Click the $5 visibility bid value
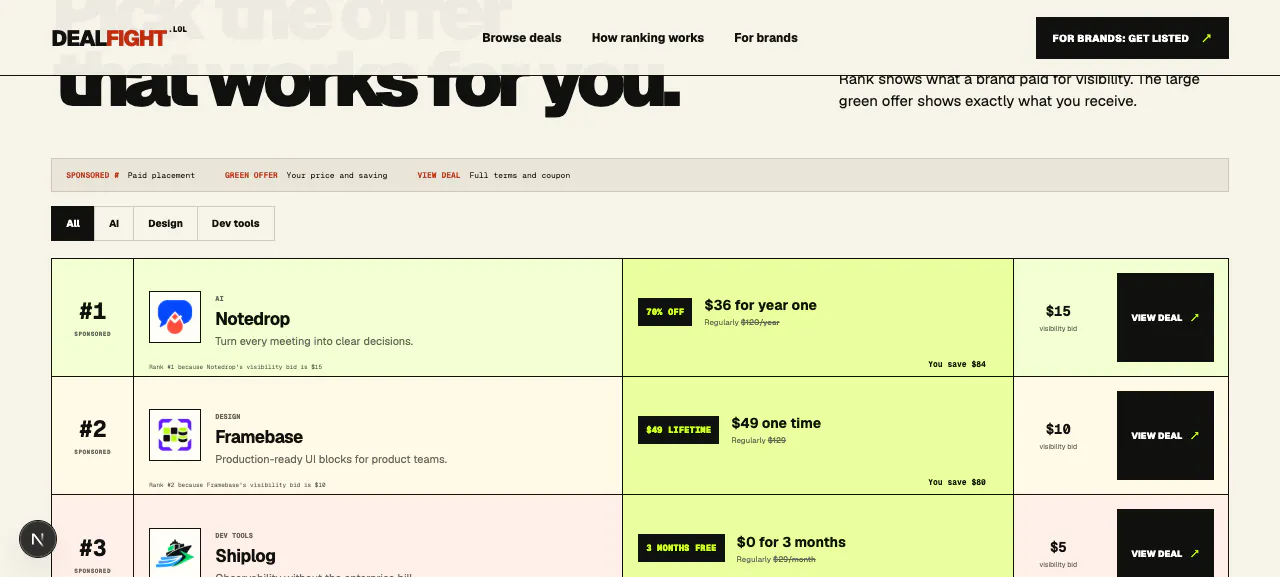This screenshot has height=577, width=1280. click(x=1058, y=547)
